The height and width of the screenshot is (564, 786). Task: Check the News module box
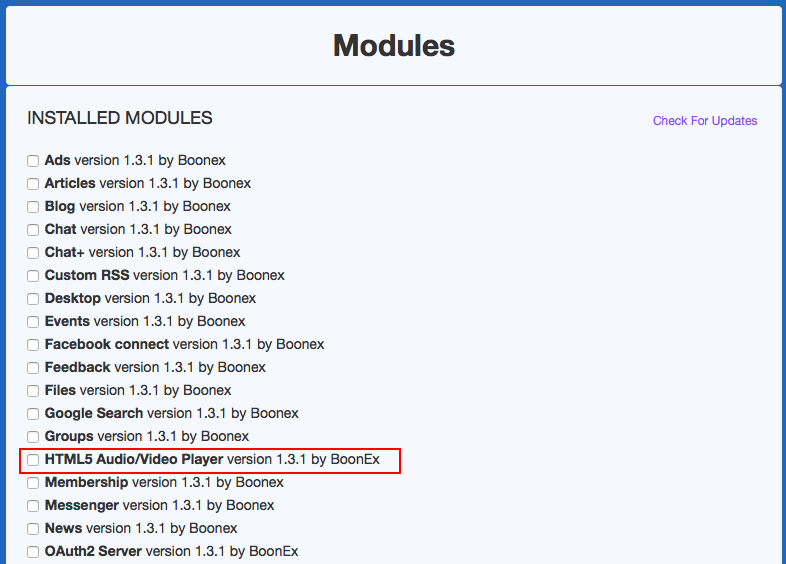point(33,529)
